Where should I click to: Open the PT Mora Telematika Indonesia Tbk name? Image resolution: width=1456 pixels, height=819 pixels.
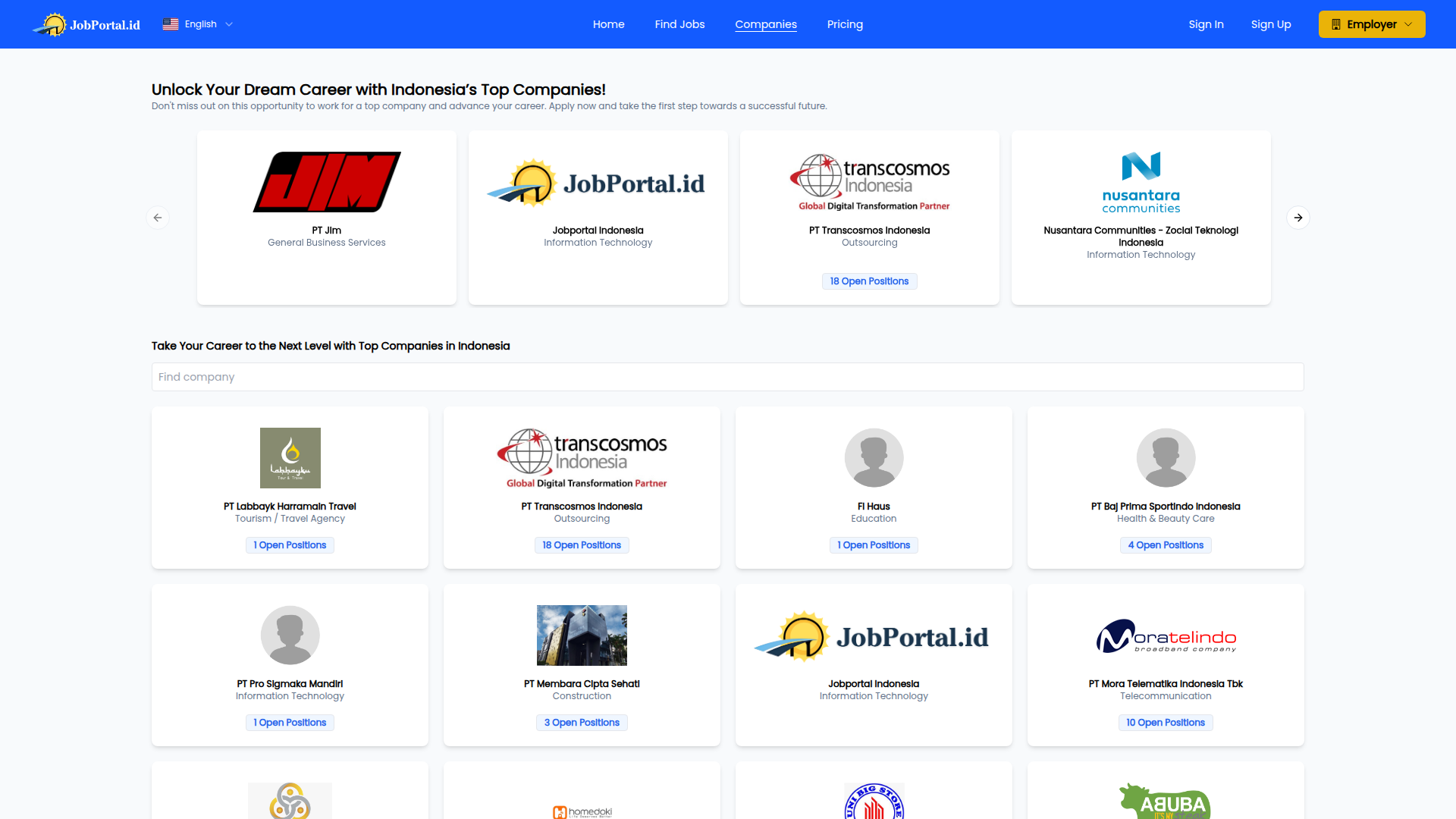point(1166,684)
